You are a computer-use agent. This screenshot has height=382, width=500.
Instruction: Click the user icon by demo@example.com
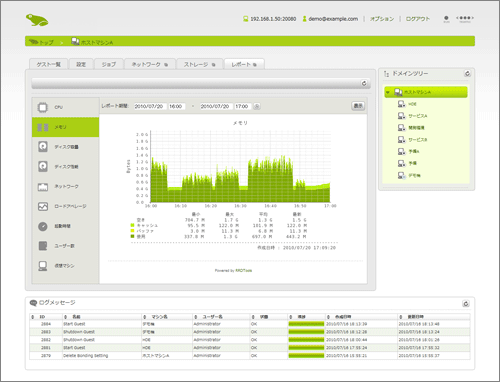click(x=304, y=19)
